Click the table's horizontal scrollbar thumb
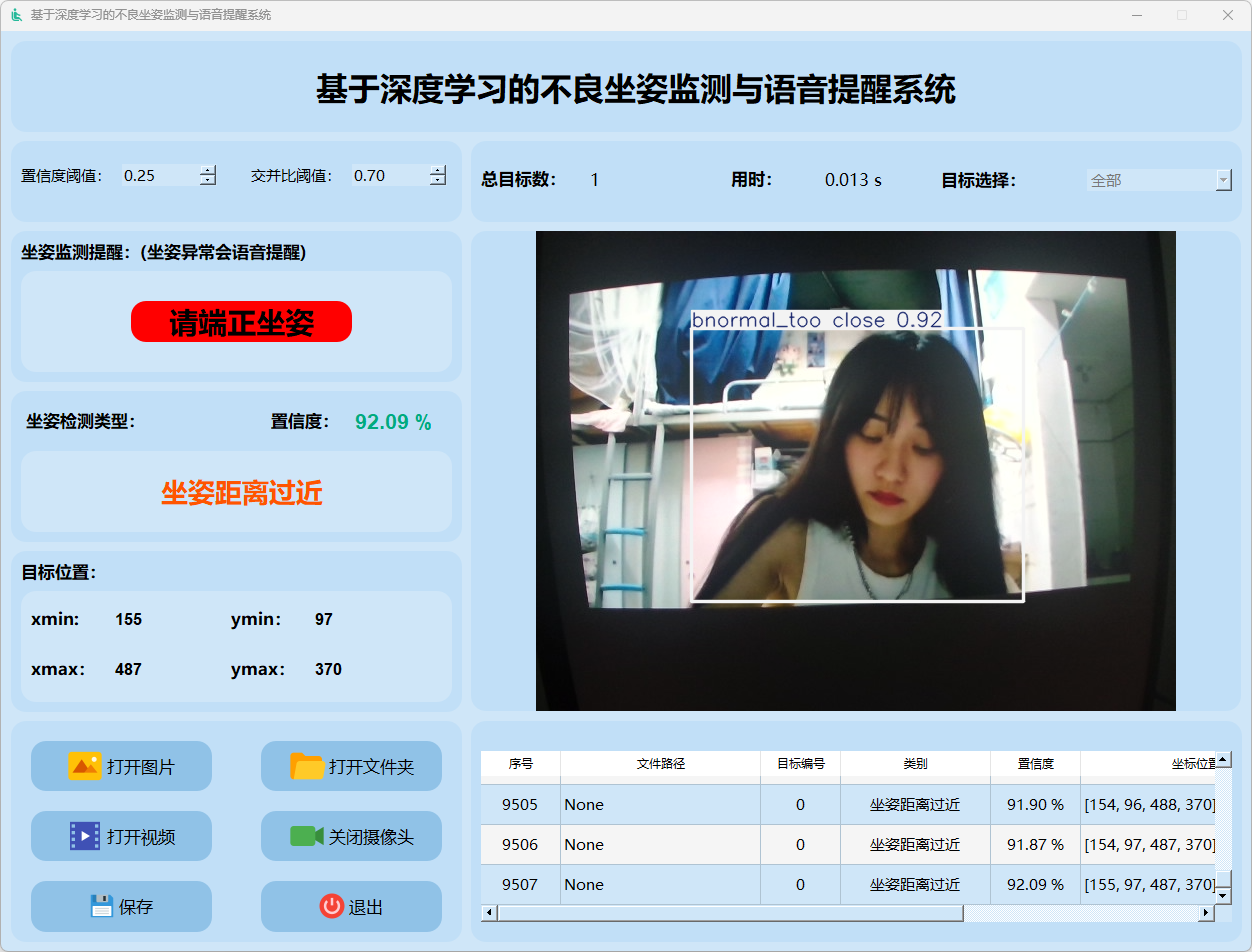 tap(730, 913)
